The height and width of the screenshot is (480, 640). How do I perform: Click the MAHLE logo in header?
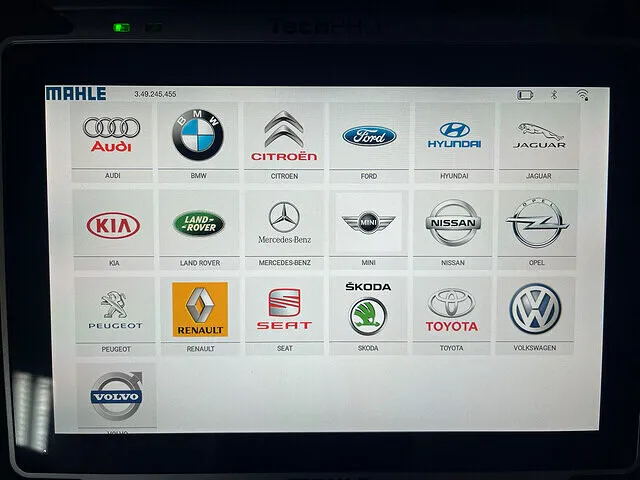point(76,94)
